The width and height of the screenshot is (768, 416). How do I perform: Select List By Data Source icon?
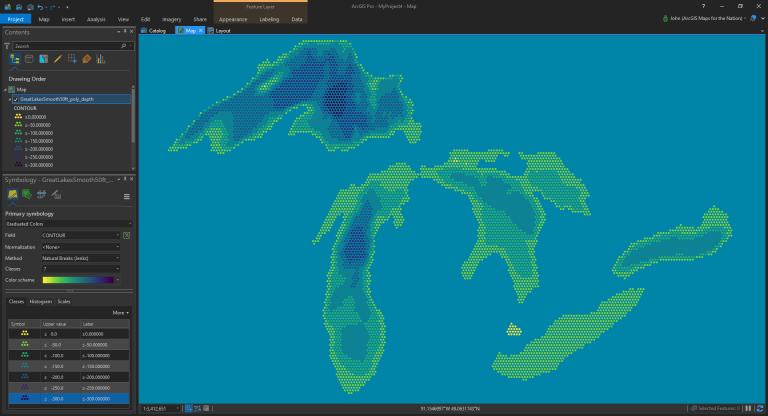(29, 59)
